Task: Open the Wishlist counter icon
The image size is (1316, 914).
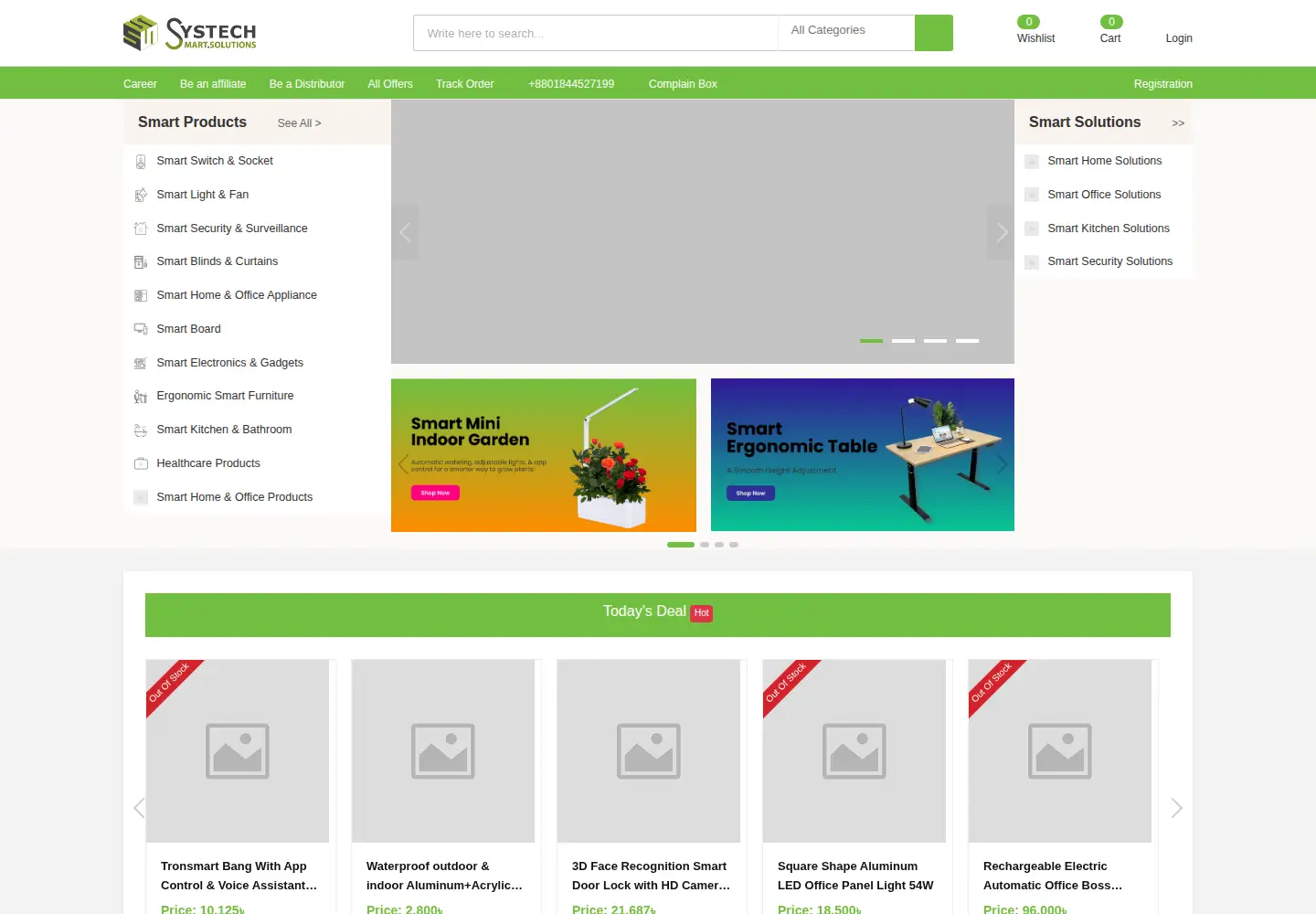Action: click(1028, 22)
